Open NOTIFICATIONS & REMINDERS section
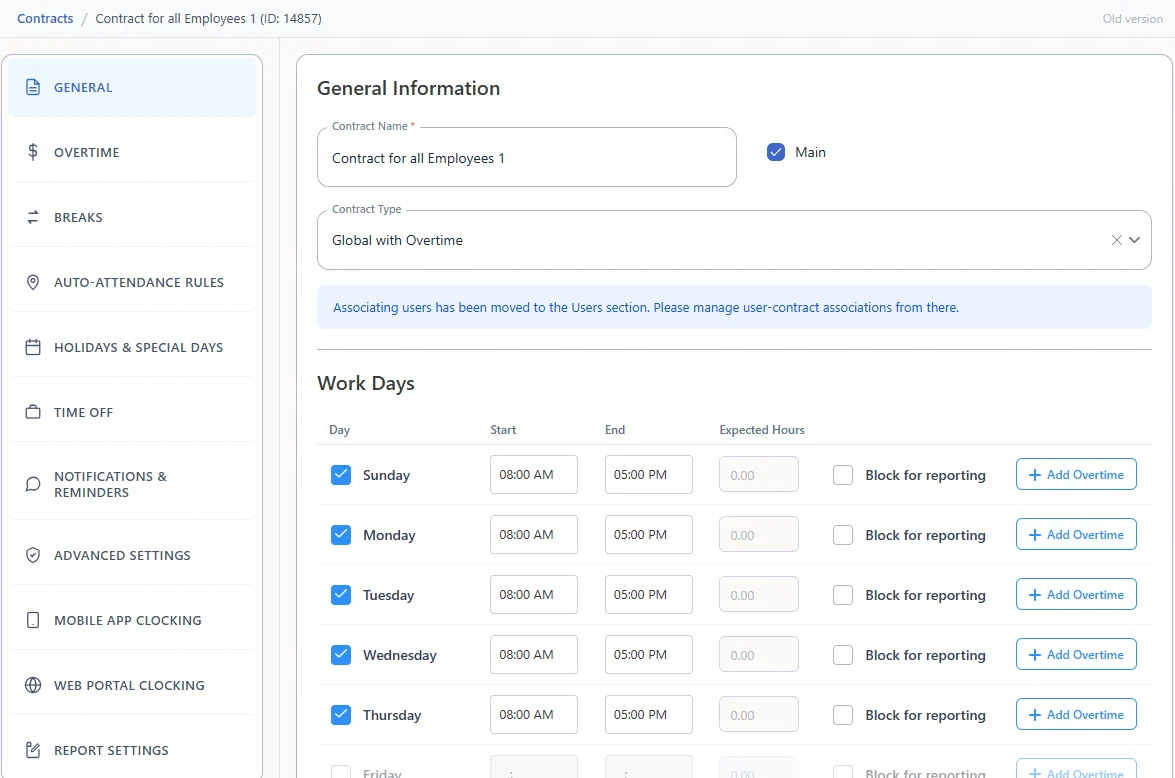This screenshot has width=1175, height=778. pyautogui.click(x=132, y=484)
